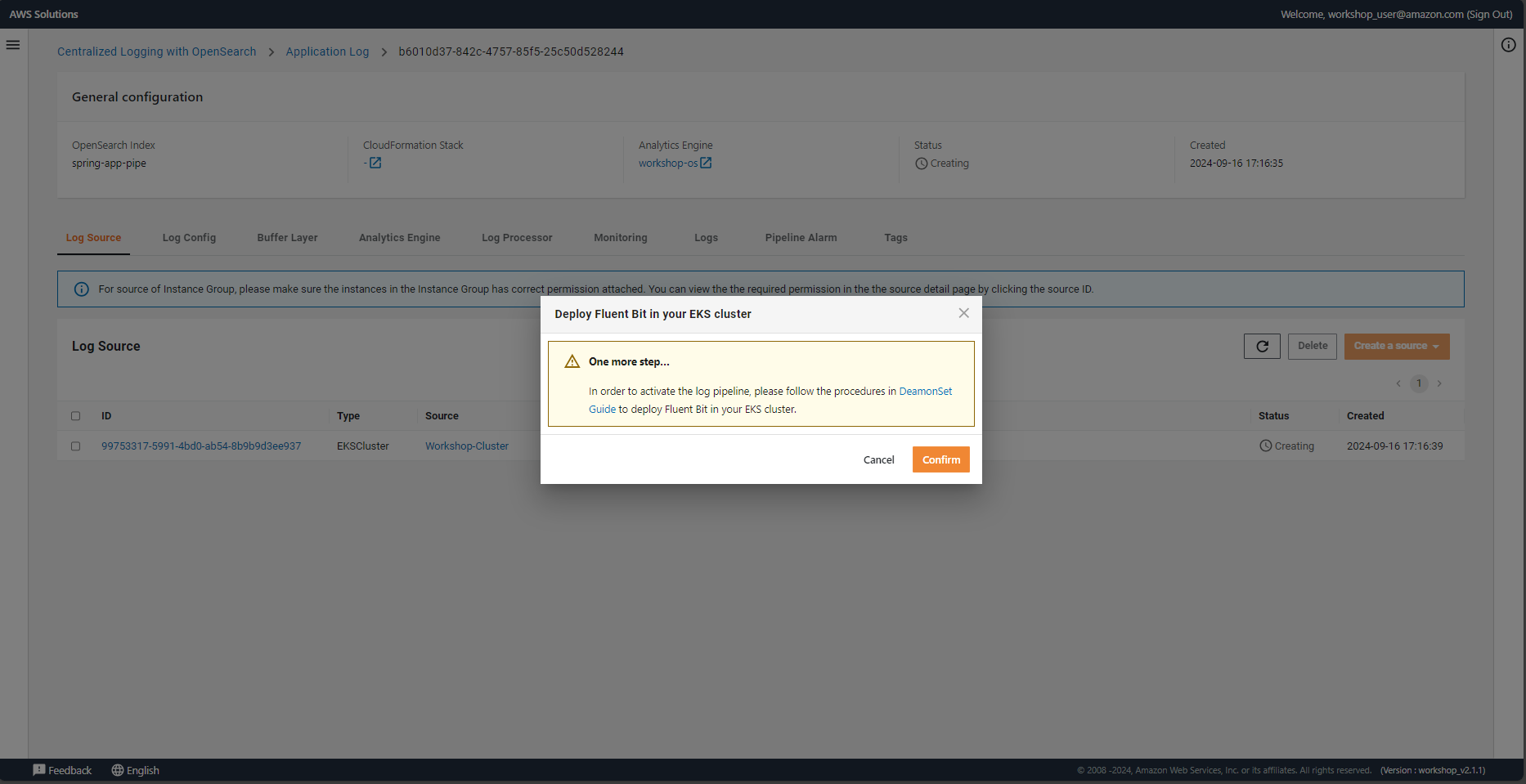Click the created time 2024-09-16 17:16:39
The width and height of the screenshot is (1526, 784).
(x=1394, y=446)
